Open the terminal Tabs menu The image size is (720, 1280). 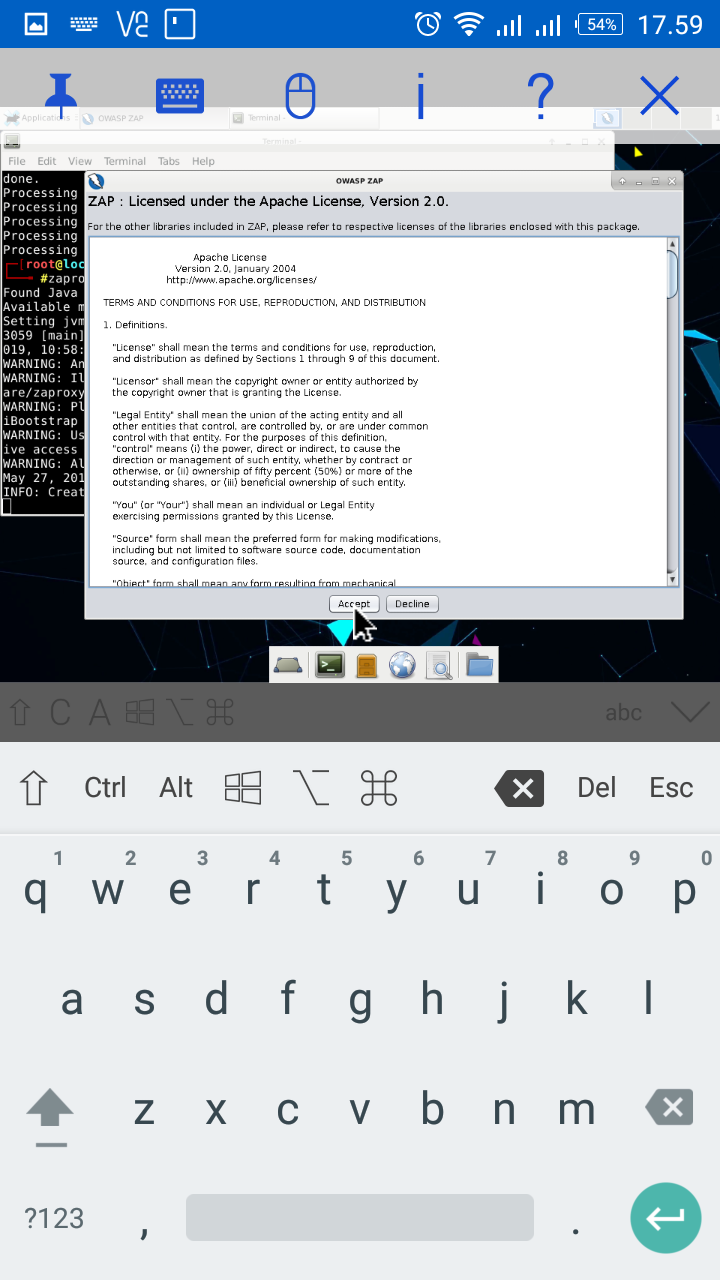[x=169, y=161]
